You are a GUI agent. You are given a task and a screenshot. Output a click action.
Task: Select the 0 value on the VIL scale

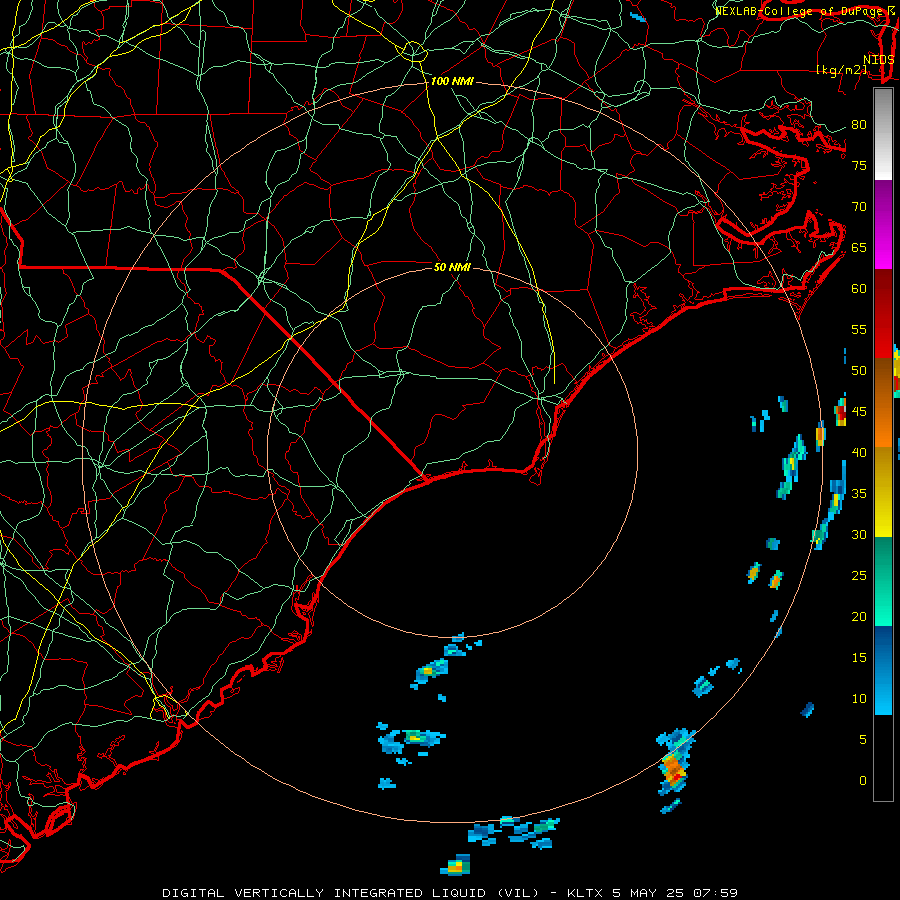(863, 781)
